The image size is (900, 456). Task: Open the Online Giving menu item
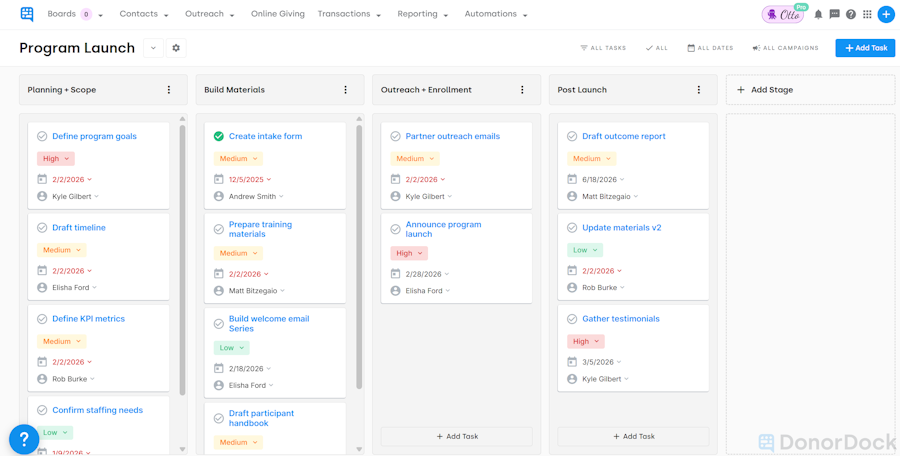click(278, 14)
